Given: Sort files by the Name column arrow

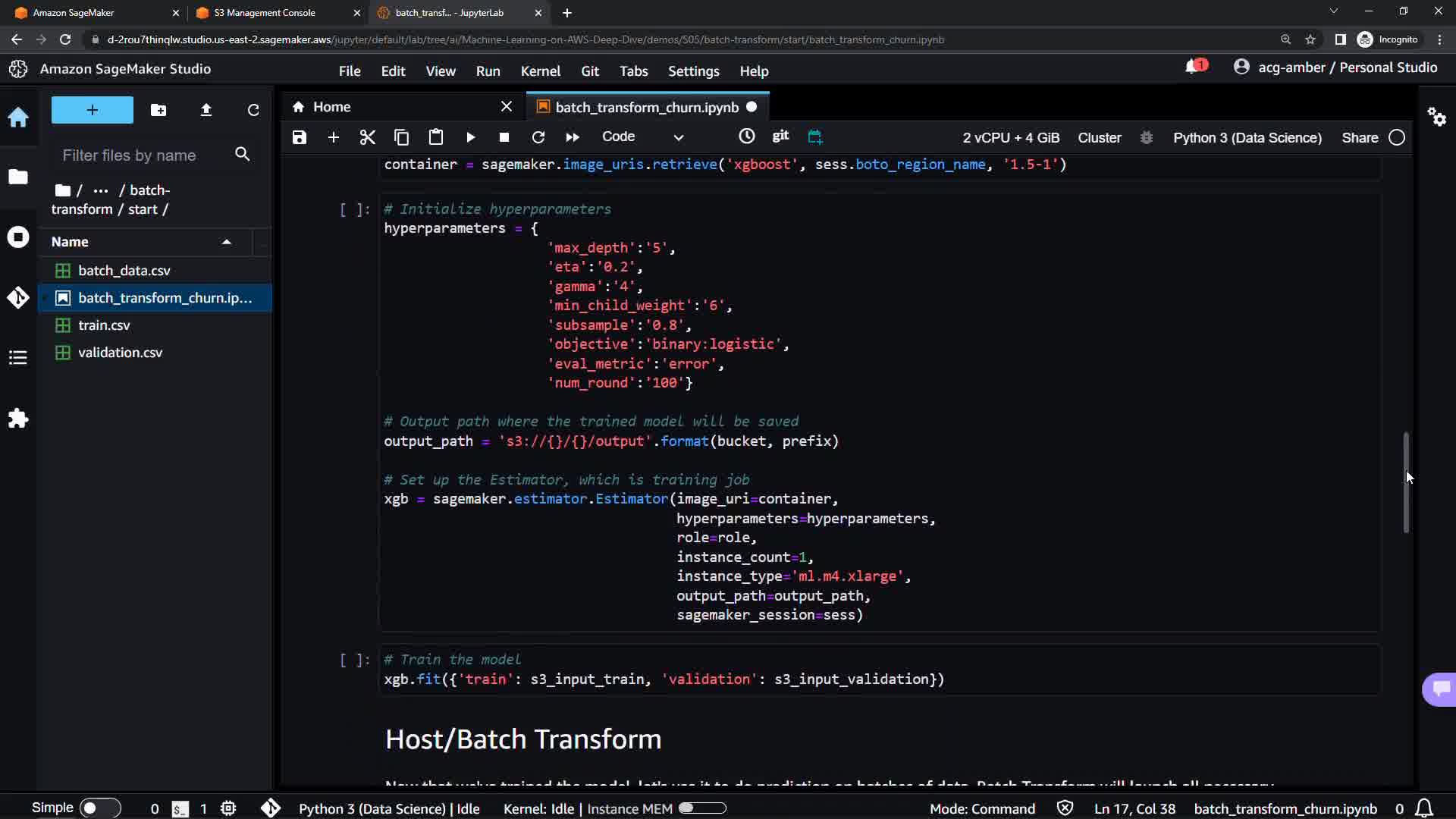Looking at the screenshot, I should [226, 242].
